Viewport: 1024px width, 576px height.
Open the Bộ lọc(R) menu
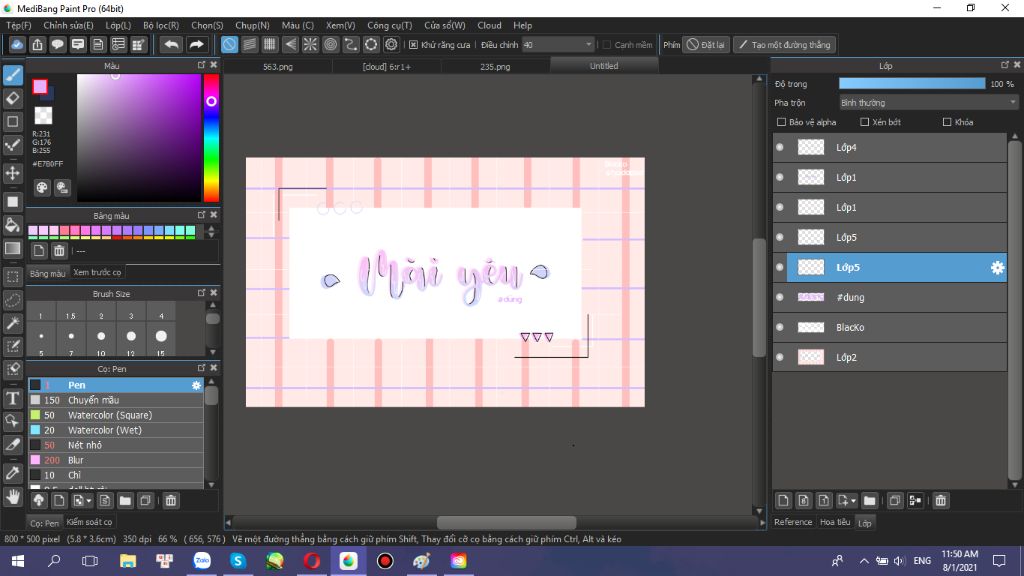click(x=161, y=25)
